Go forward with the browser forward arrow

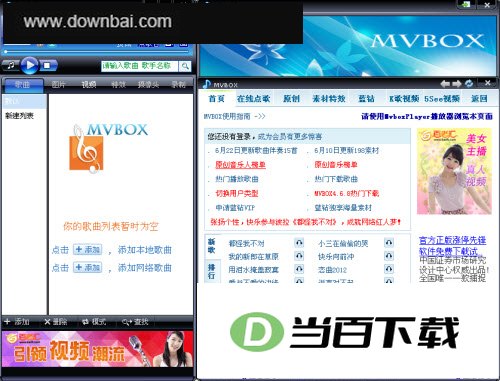point(457,84)
